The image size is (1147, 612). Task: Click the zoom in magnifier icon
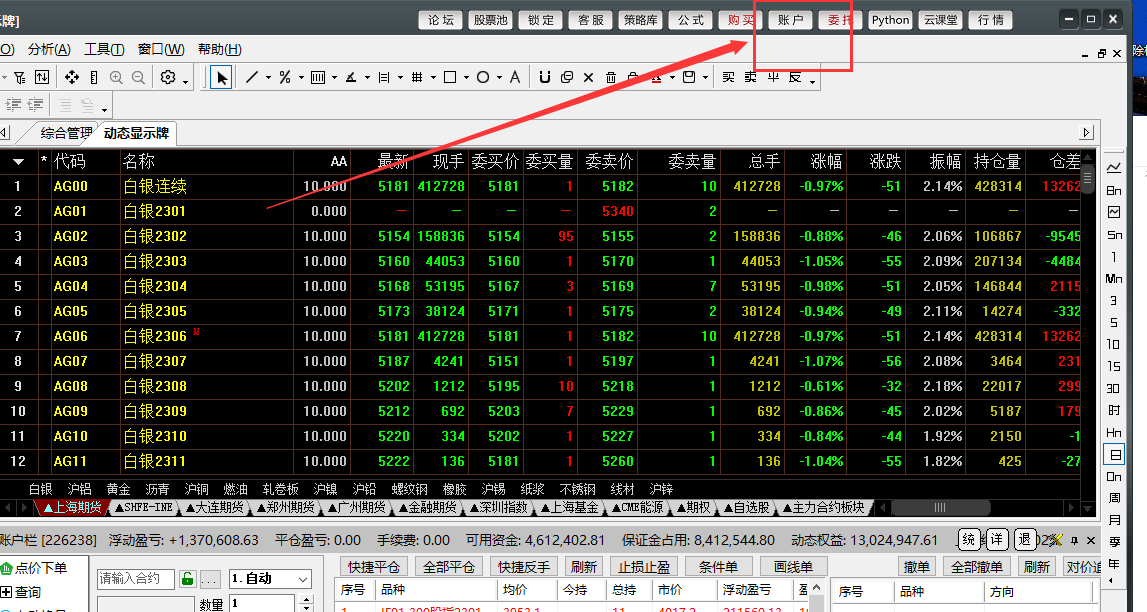click(116, 77)
